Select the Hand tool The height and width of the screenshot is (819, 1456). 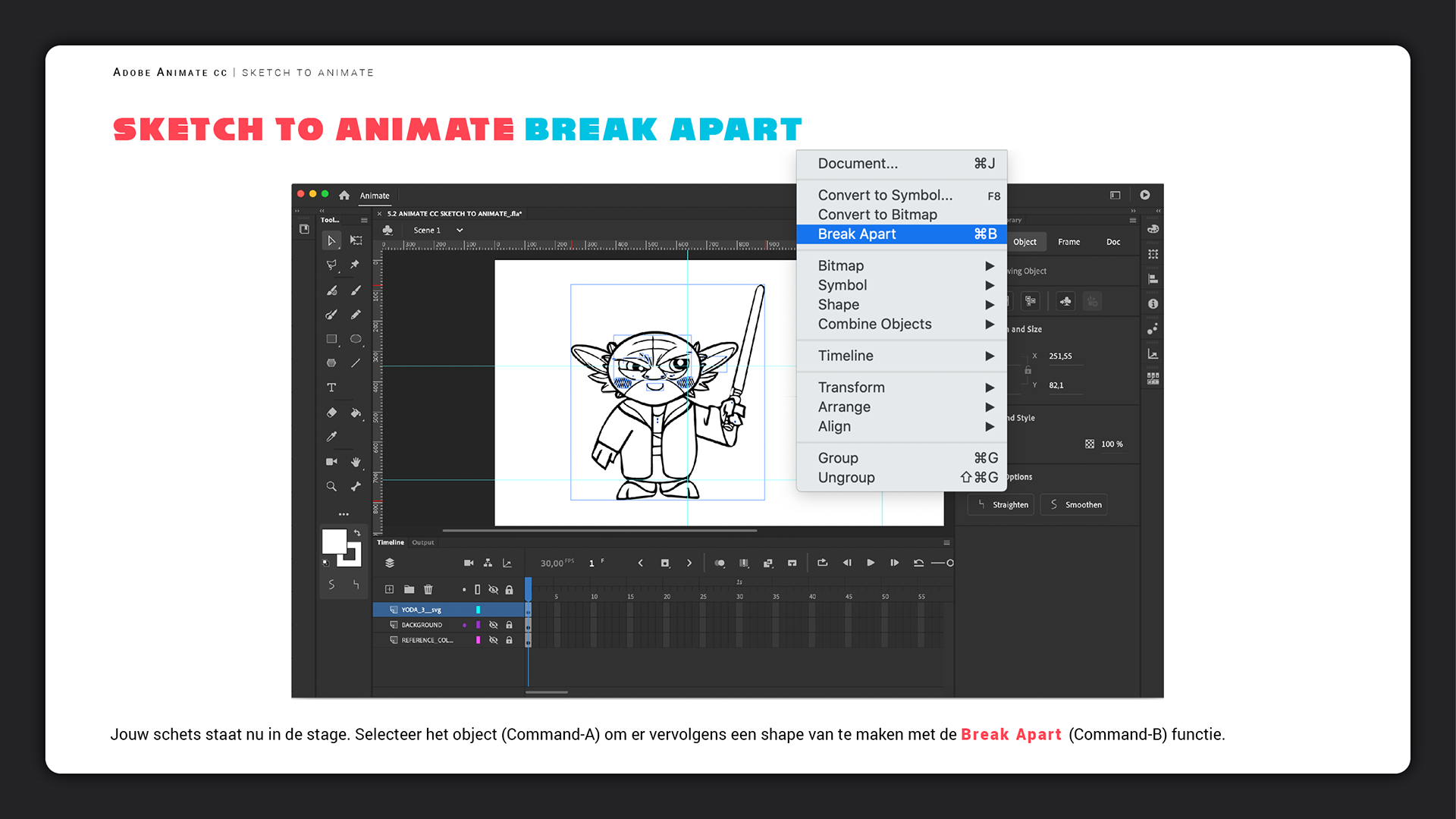(x=356, y=462)
